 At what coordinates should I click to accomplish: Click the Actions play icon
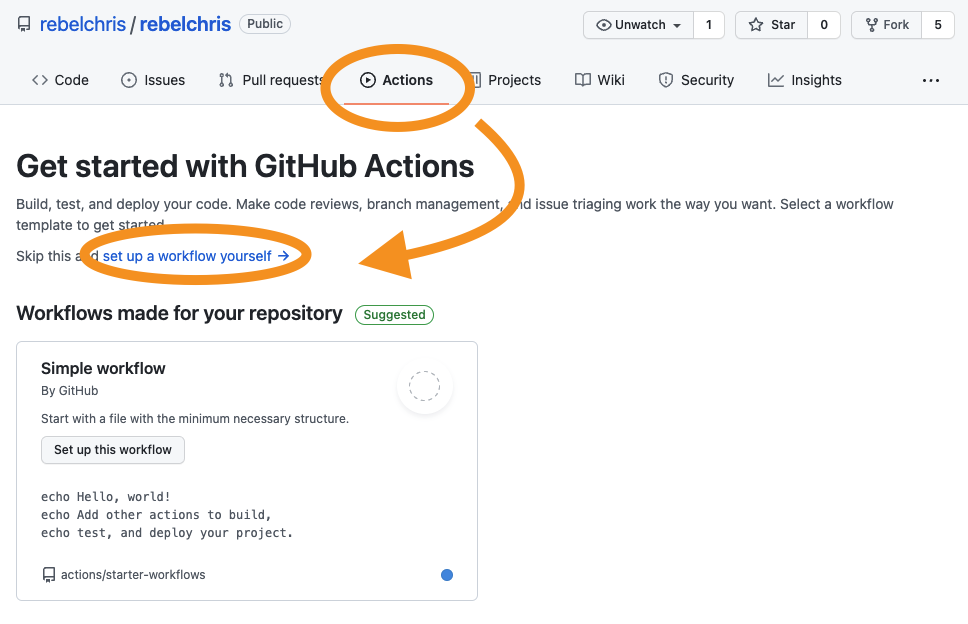(x=367, y=80)
